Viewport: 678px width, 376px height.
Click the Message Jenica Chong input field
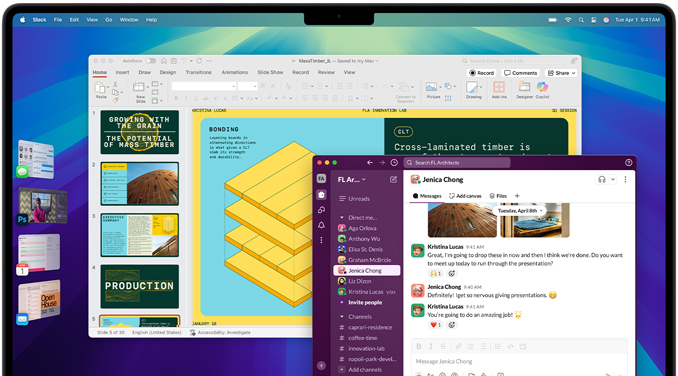pos(519,361)
